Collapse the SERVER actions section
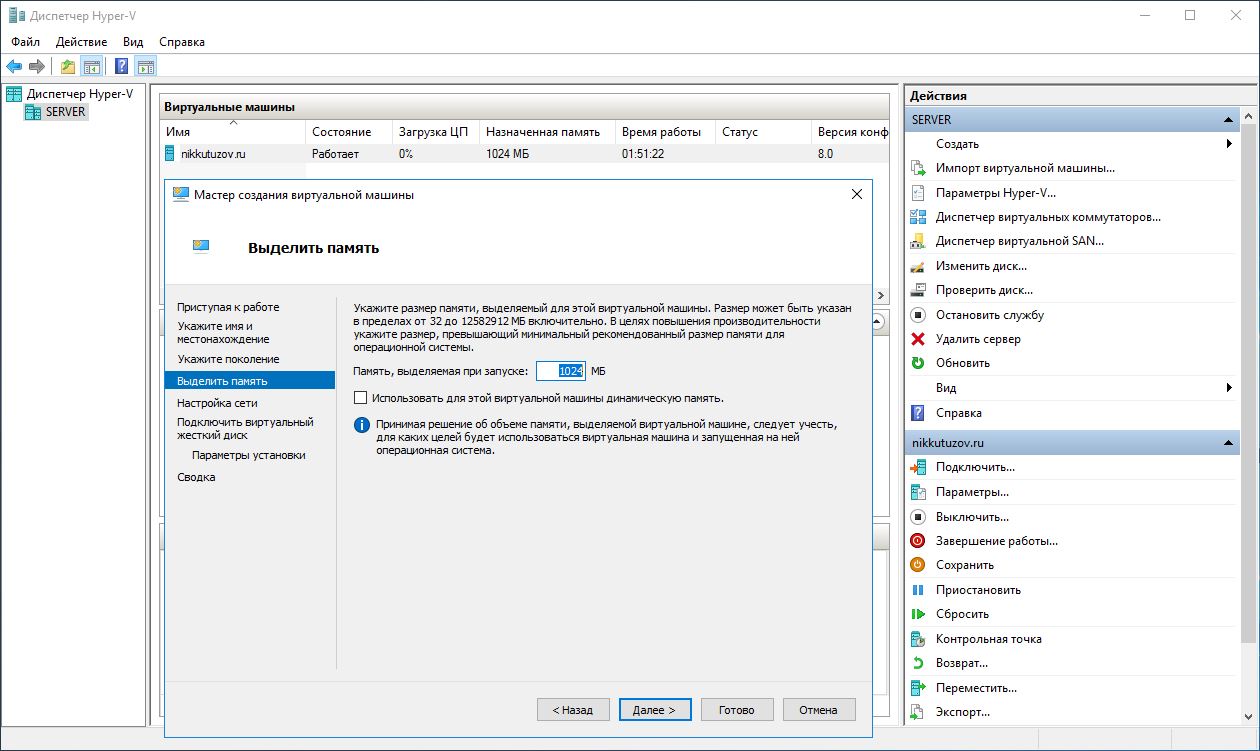Image resolution: width=1260 pixels, height=751 pixels. click(1228, 120)
